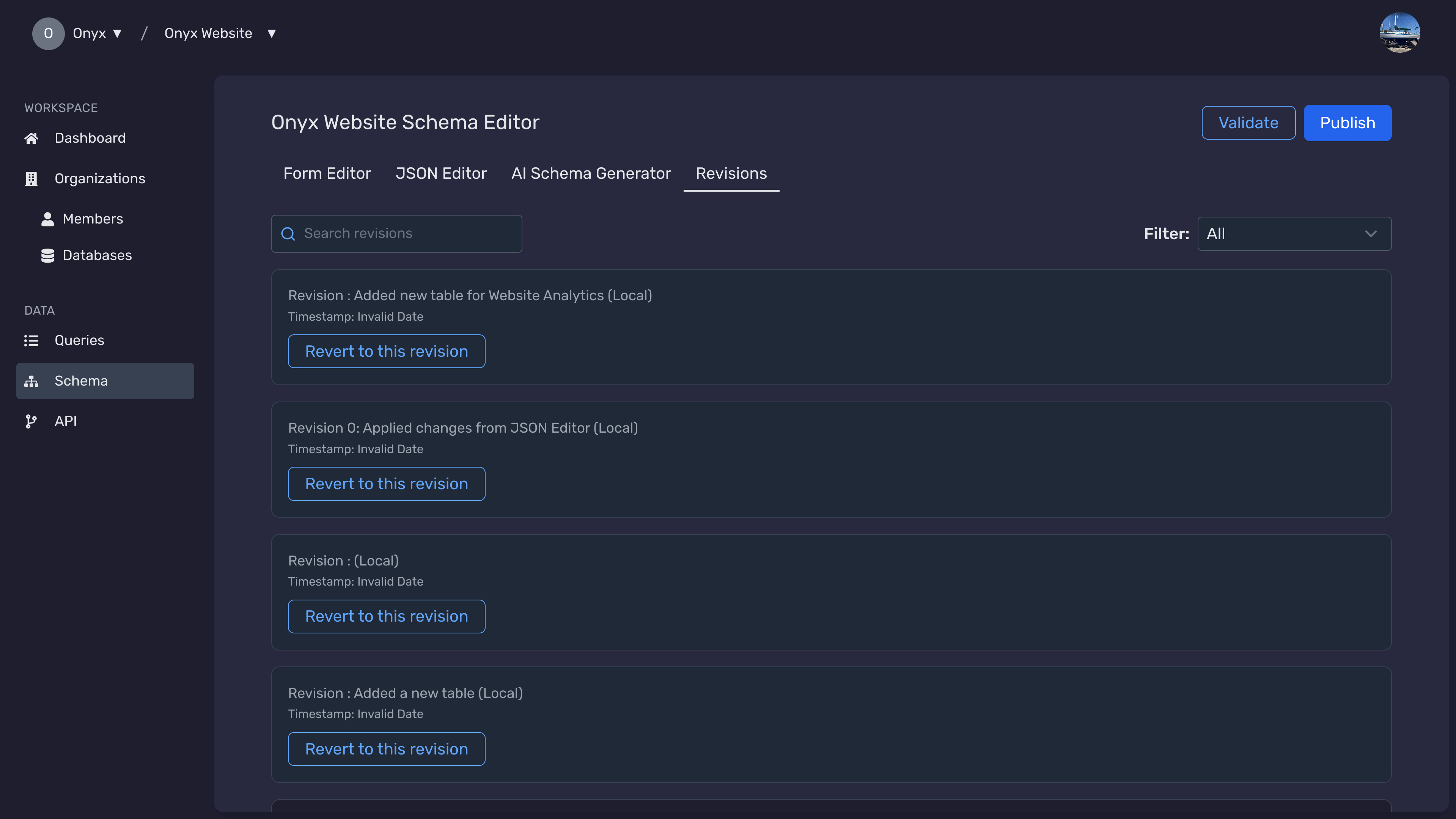Revert to the 'Added a new table' revision

tap(387, 749)
